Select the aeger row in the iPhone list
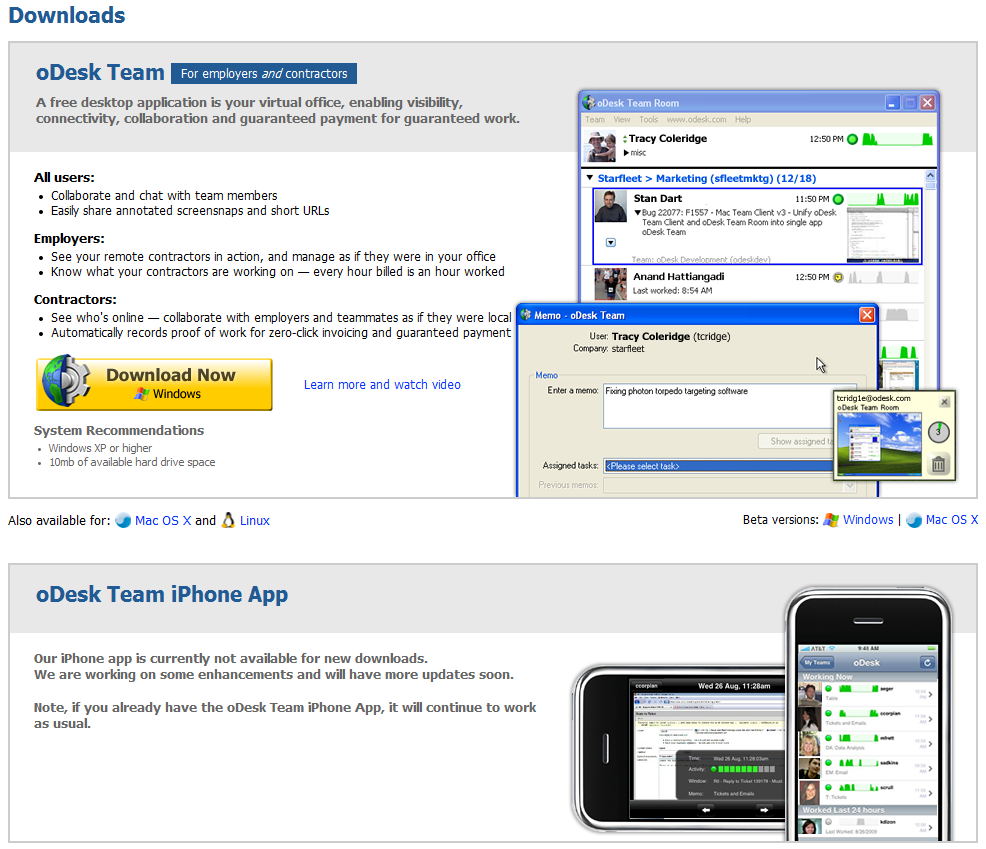This screenshot has width=986, height=849. [x=867, y=694]
